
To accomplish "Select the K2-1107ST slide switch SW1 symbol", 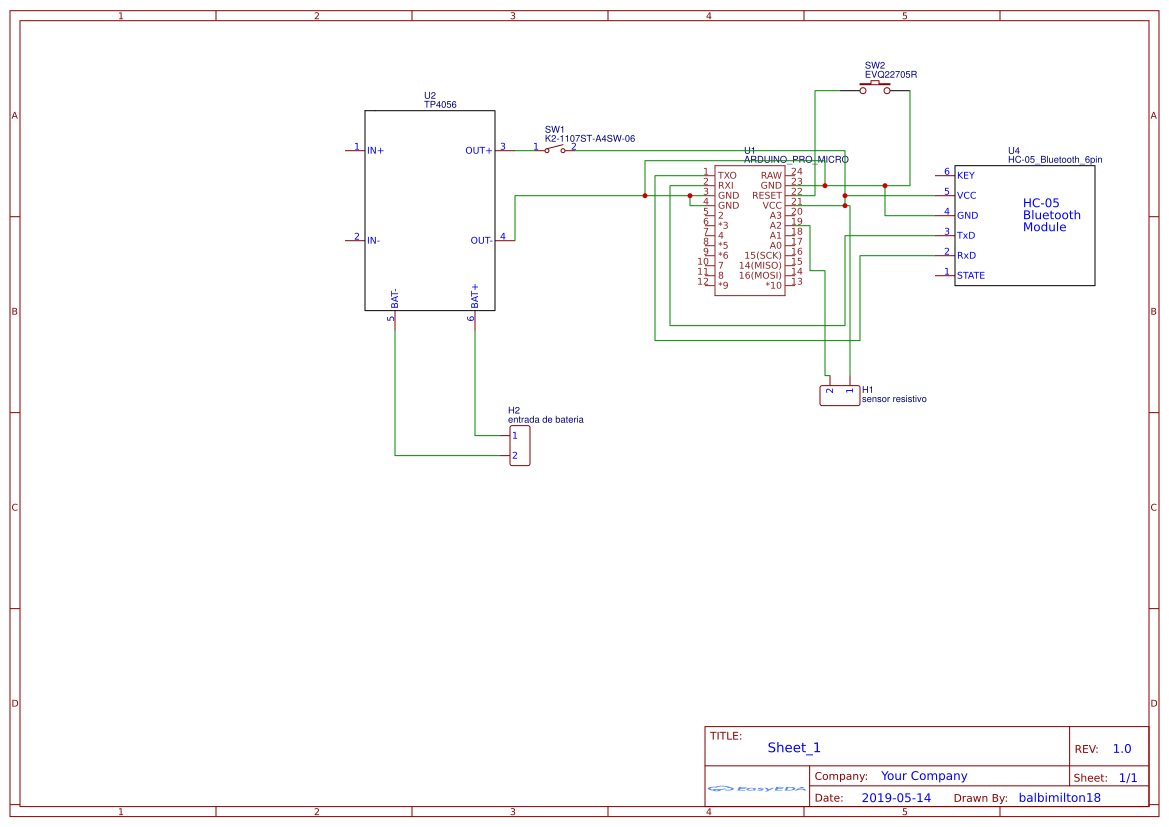I will pyautogui.click(x=556, y=147).
